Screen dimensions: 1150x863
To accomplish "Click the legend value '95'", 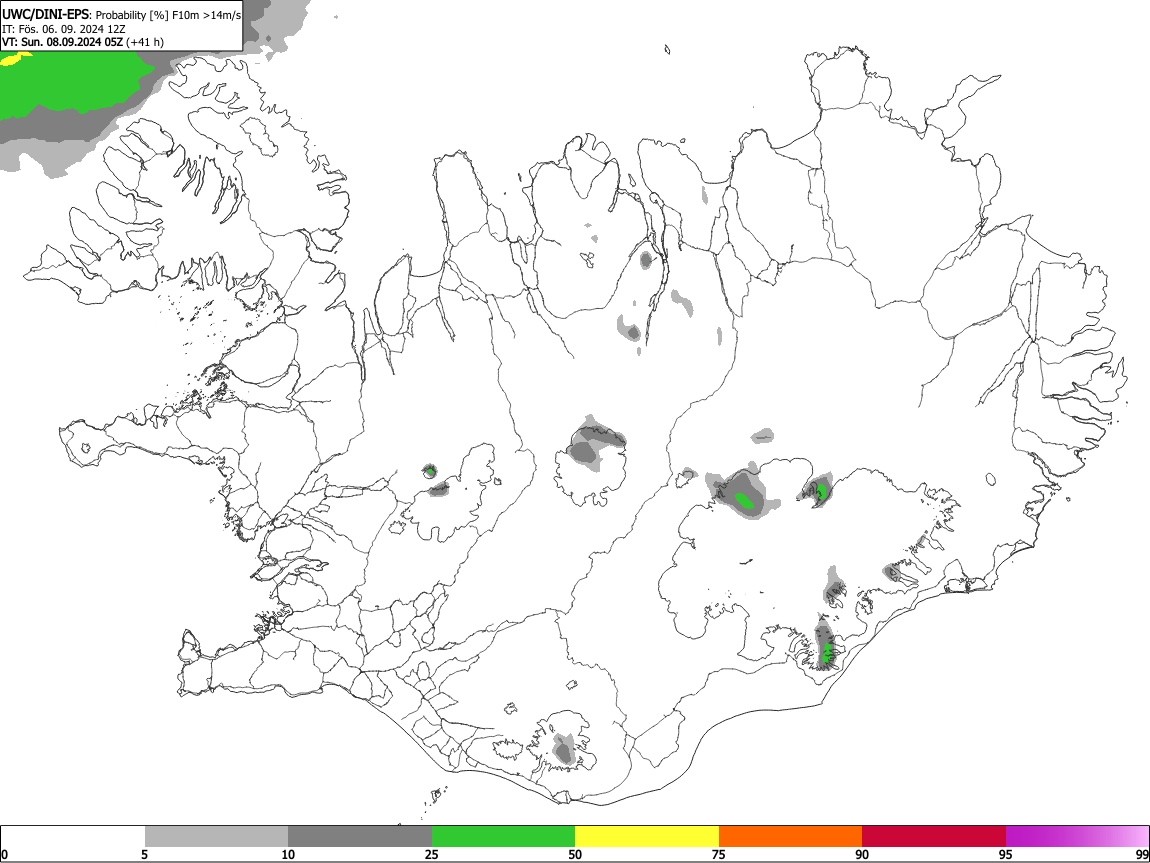I will point(1006,855).
